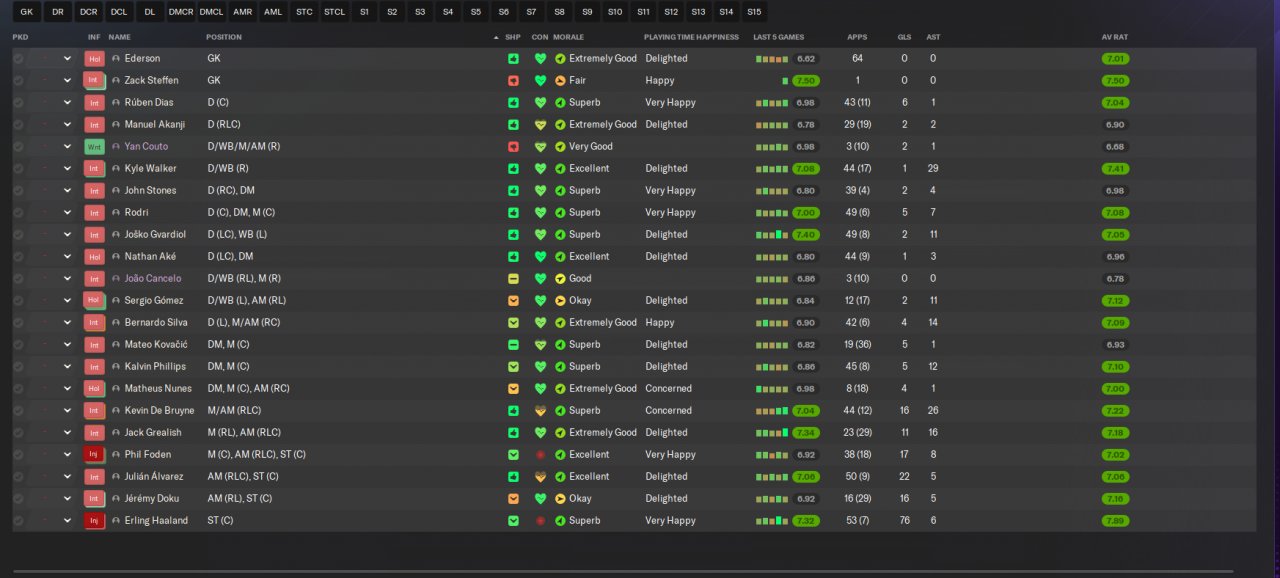The width and height of the screenshot is (1280, 578).
Task: Click Ederson's Hol status icon
Action: click(94, 58)
